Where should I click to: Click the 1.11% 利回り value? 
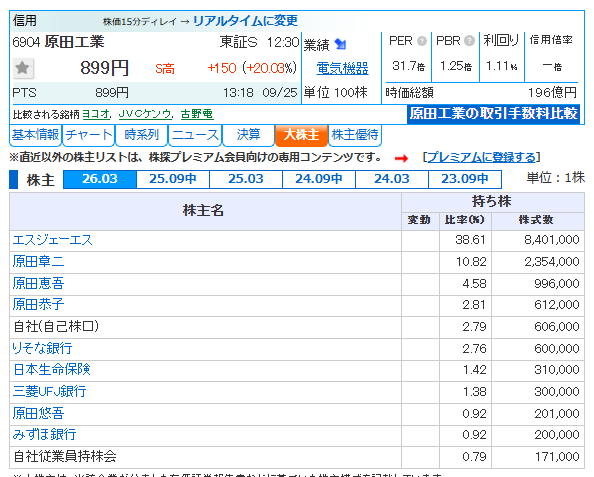coord(502,66)
